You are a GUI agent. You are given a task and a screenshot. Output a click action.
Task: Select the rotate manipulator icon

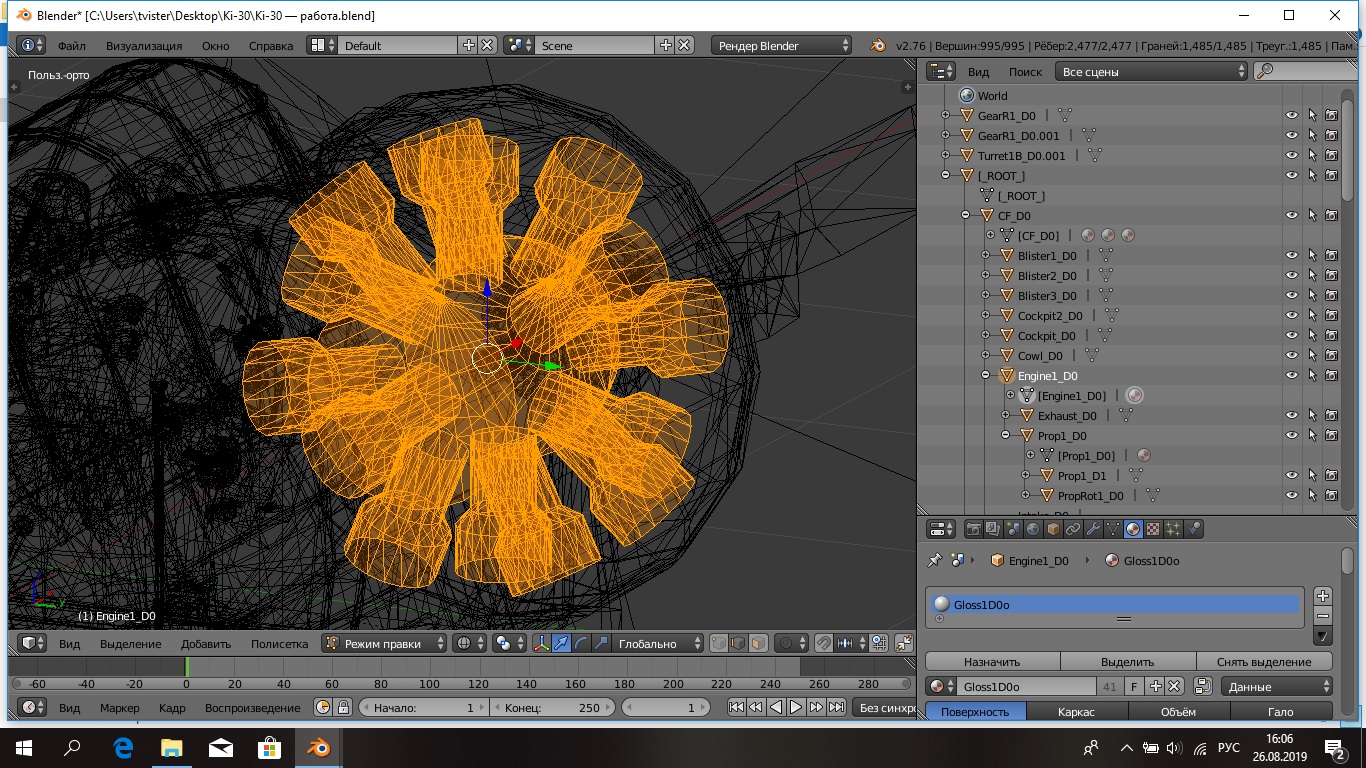[581, 644]
